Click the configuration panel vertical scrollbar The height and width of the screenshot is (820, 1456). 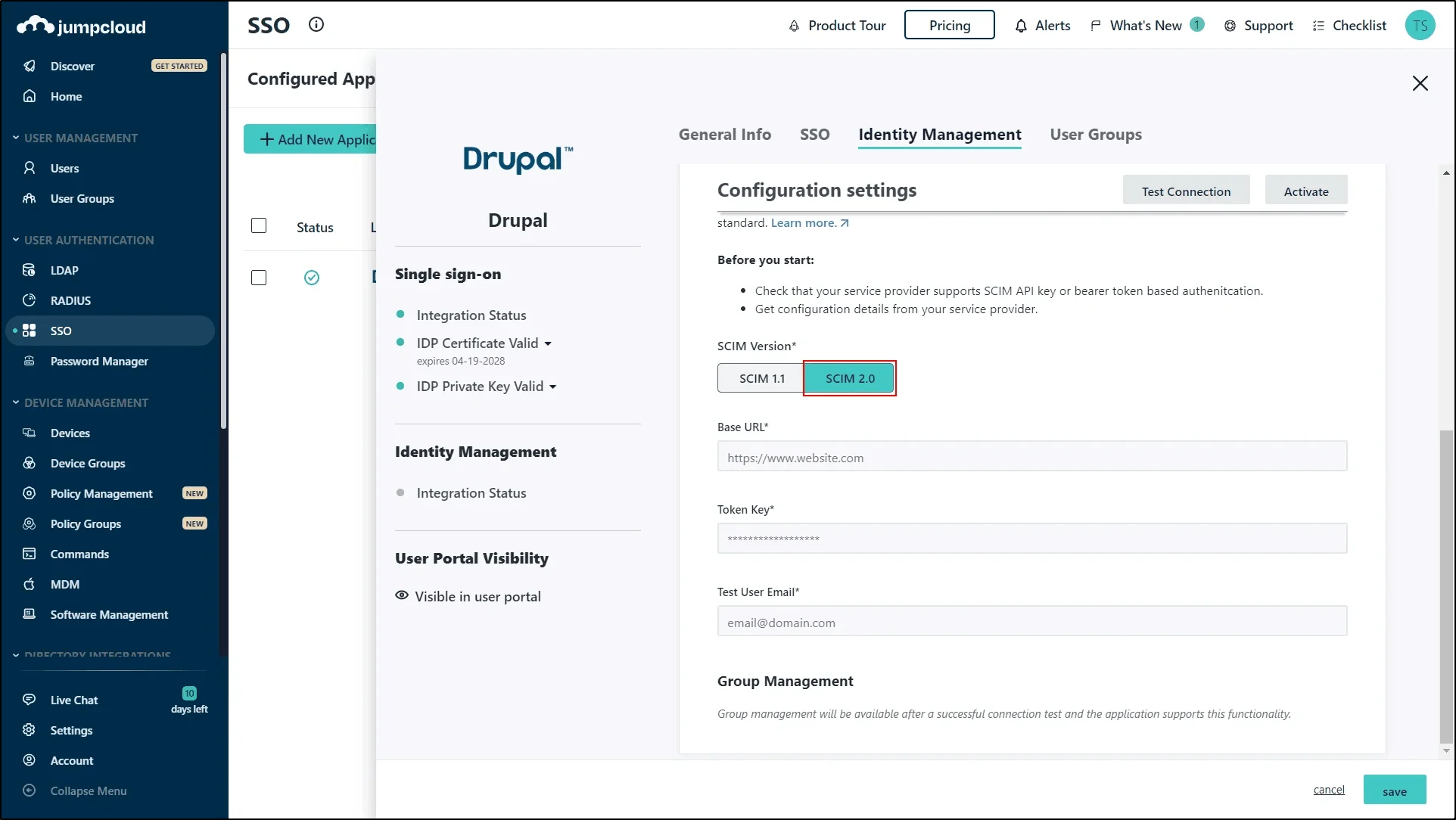click(x=1445, y=586)
